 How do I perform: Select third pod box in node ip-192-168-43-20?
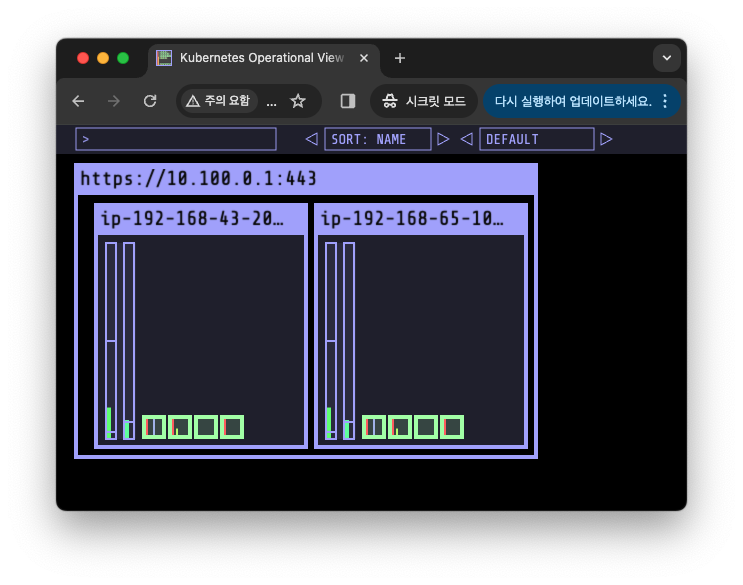206,427
